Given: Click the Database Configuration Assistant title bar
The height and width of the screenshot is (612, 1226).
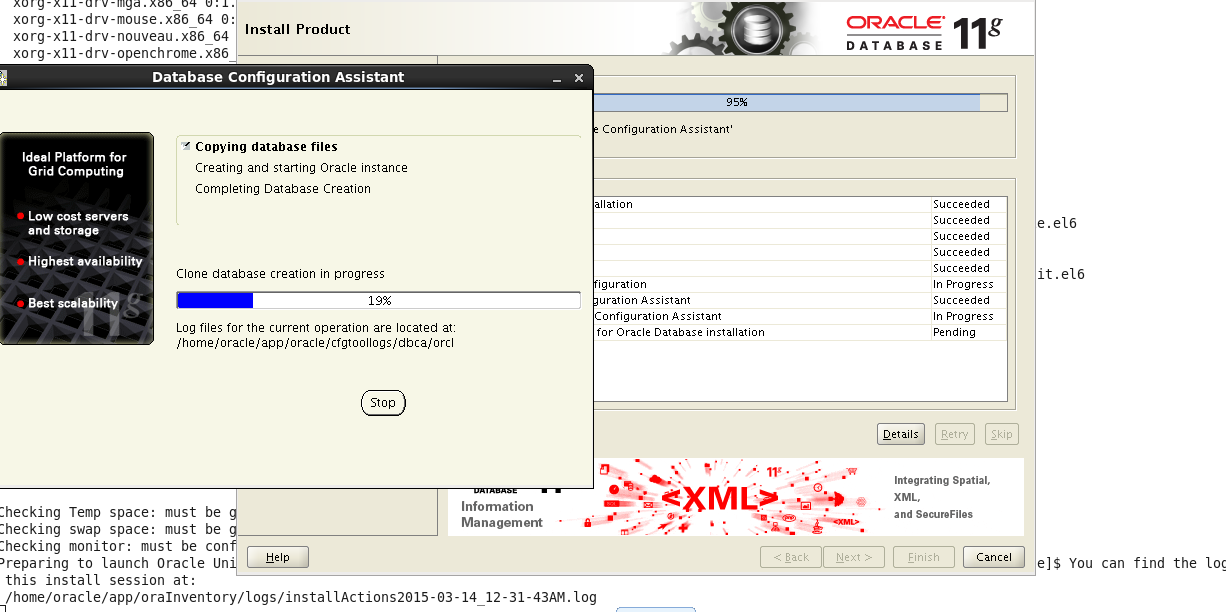Looking at the screenshot, I should pyautogui.click(x=278, y=77).
